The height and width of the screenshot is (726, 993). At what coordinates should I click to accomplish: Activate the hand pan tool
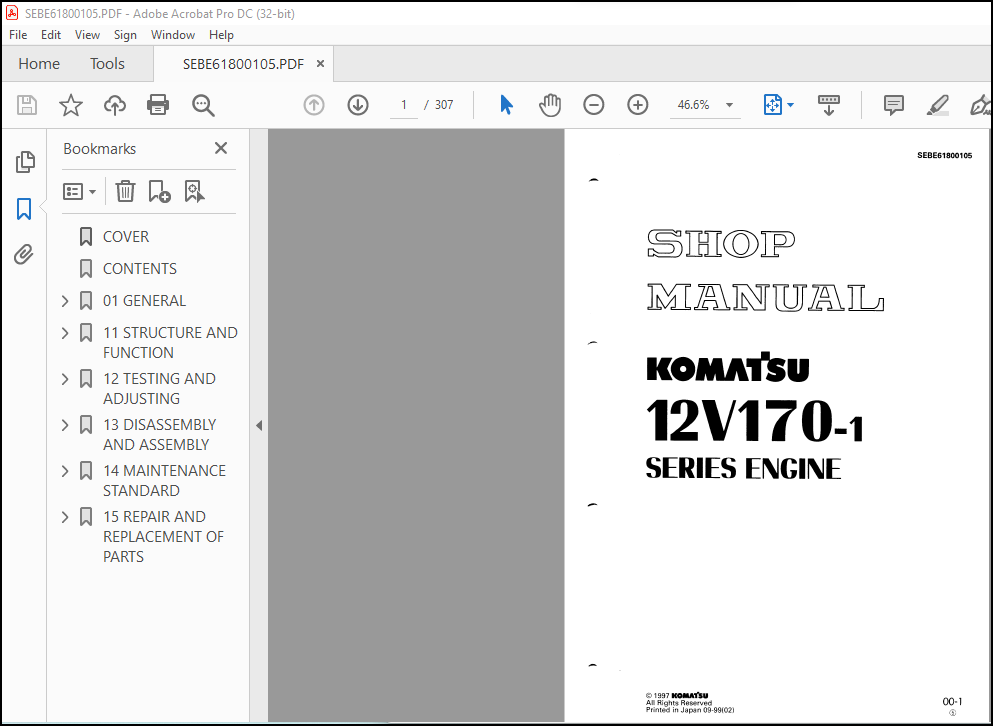click(550, 105)
